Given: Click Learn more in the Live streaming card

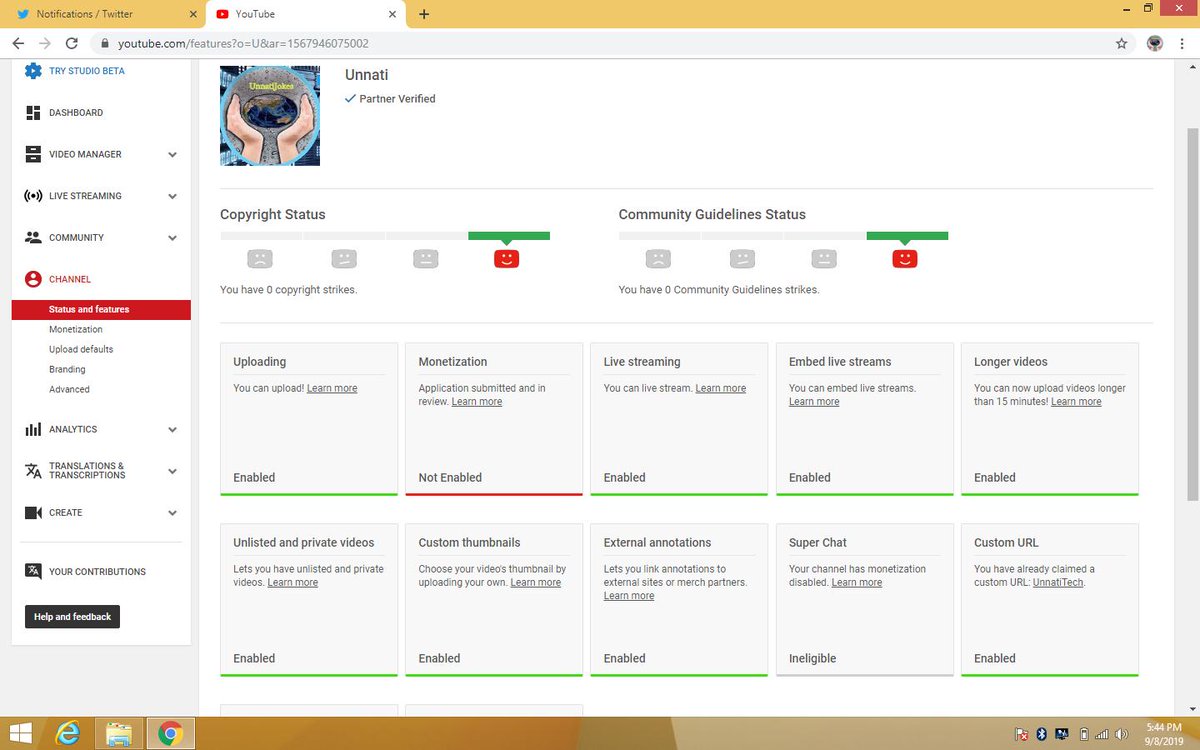Looking at the screenshot, I should coord(721,388).
